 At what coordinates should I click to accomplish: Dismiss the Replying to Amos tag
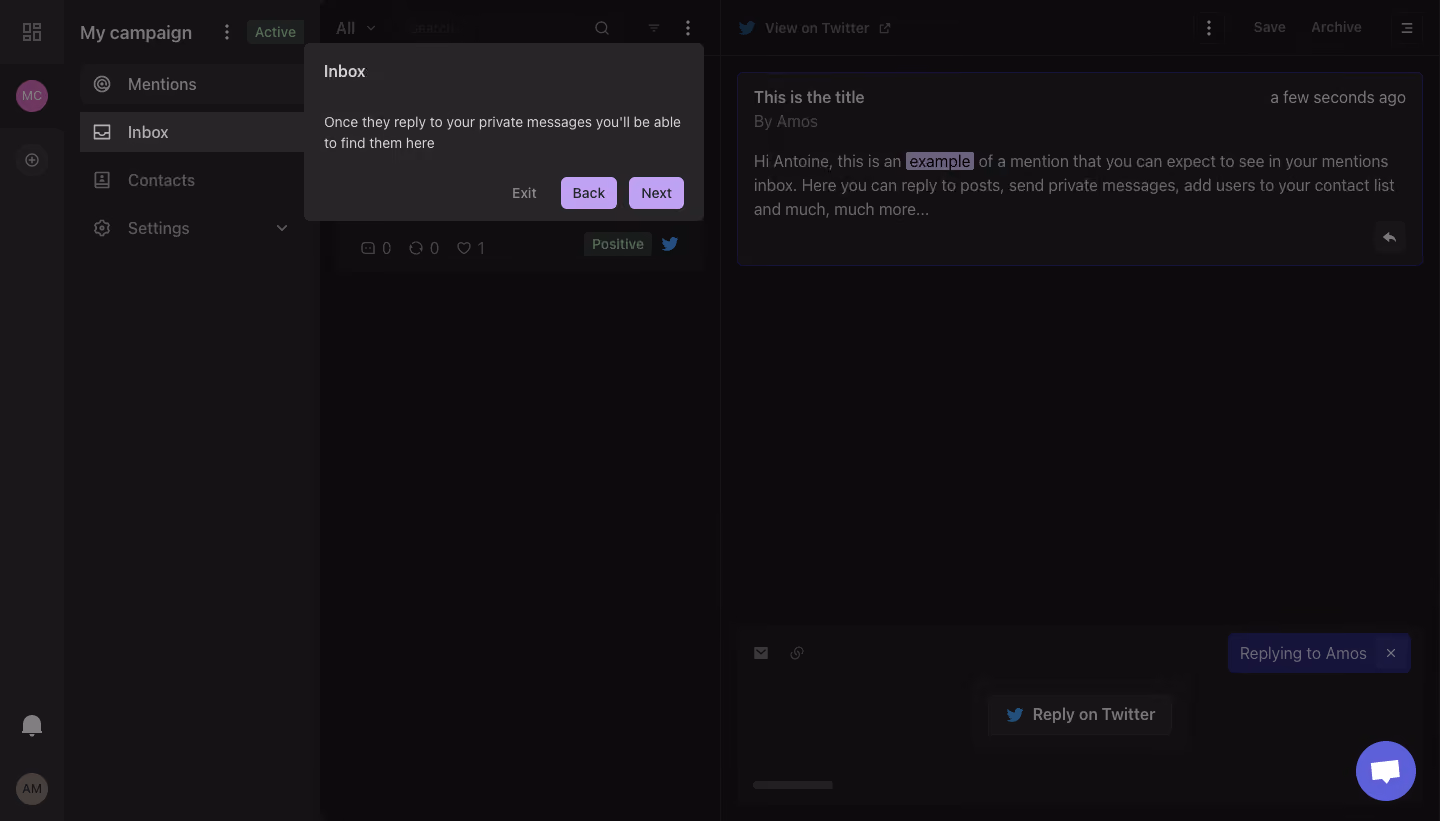point(1391,653)
